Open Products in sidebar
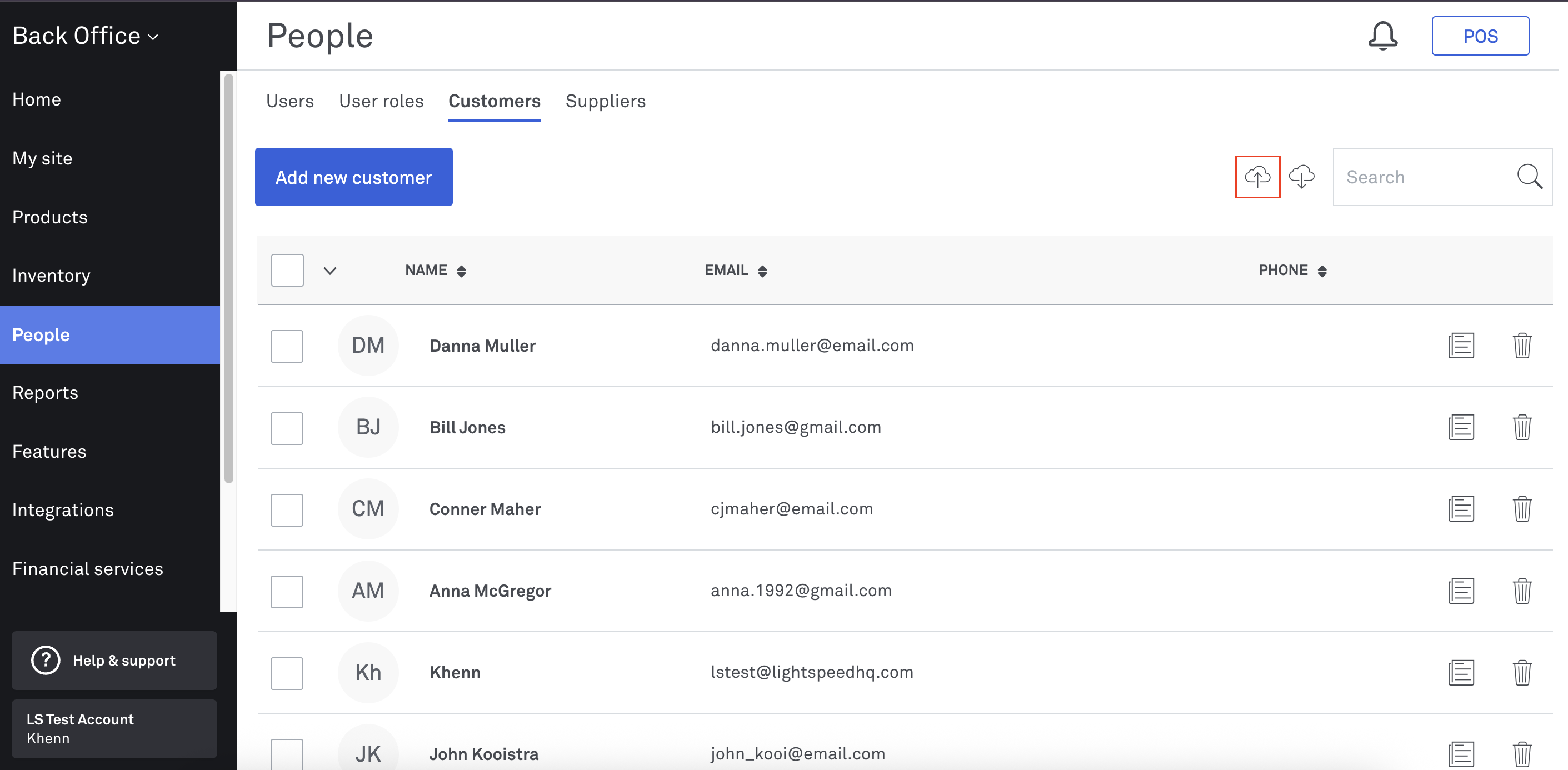 [109, 217]
